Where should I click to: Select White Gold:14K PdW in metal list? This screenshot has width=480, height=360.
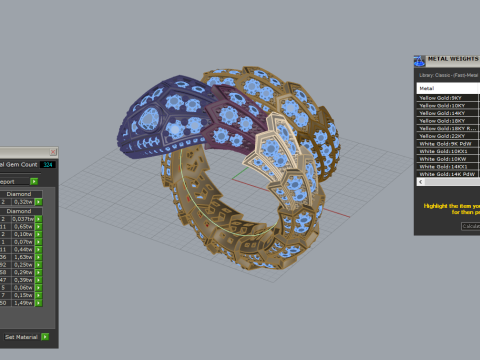(447, 174)
